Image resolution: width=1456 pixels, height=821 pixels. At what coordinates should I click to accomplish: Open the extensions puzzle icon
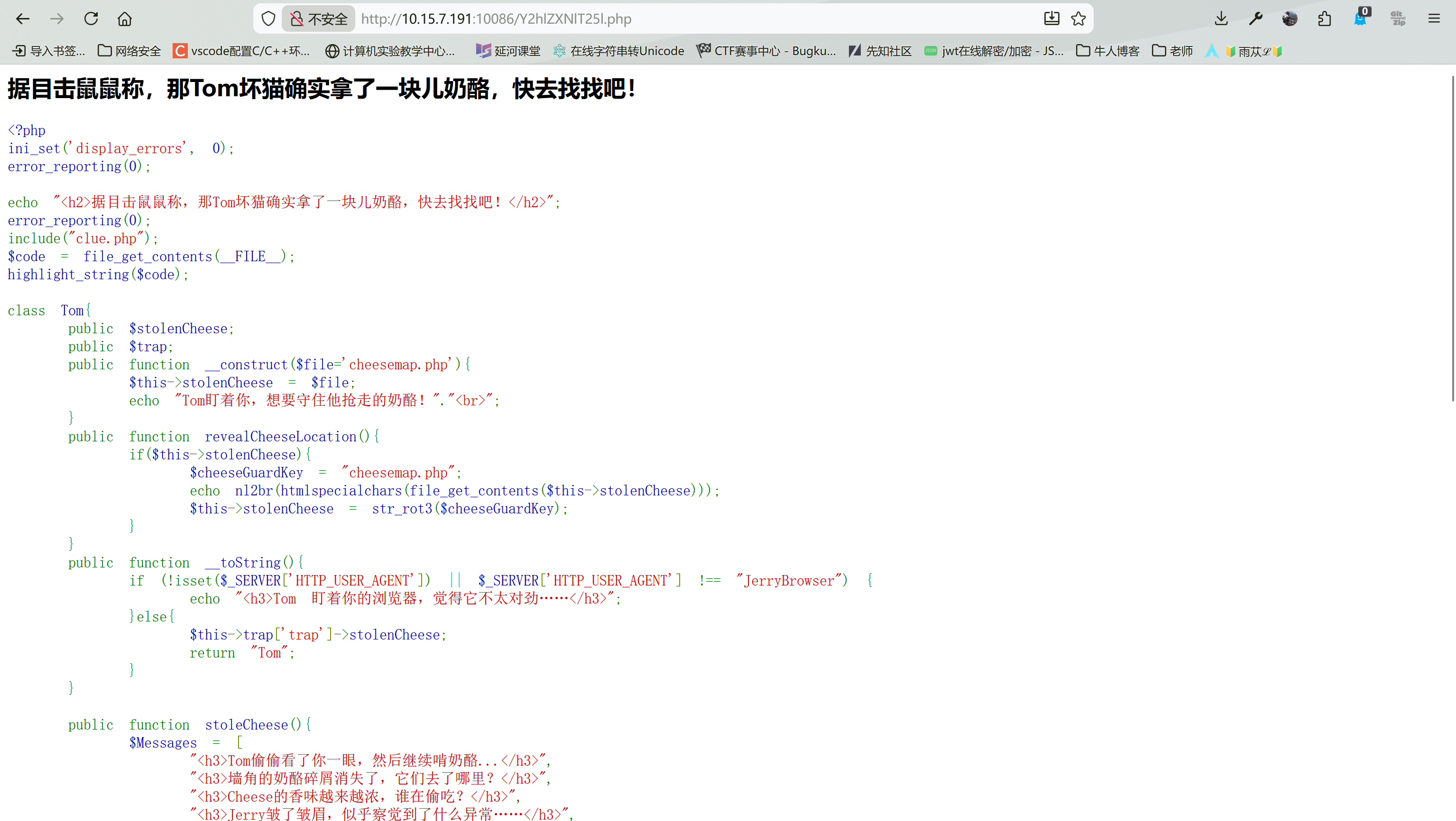[x=1324, y=18]
